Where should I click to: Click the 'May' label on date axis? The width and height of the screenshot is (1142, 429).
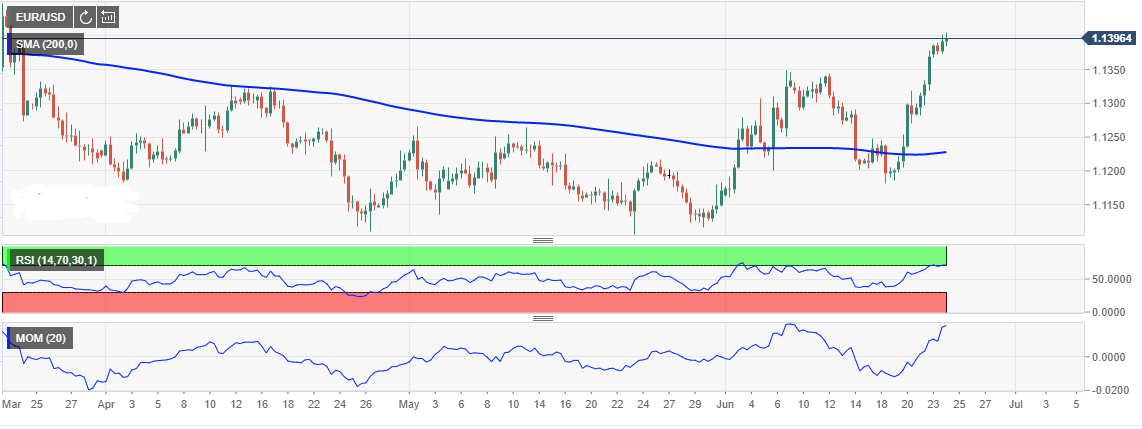pyautogui.click(x=408, y=405)
